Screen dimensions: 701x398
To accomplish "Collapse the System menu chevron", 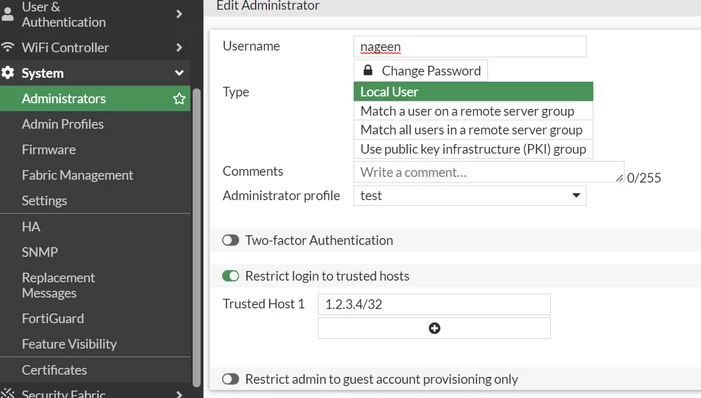I will 179,73.
